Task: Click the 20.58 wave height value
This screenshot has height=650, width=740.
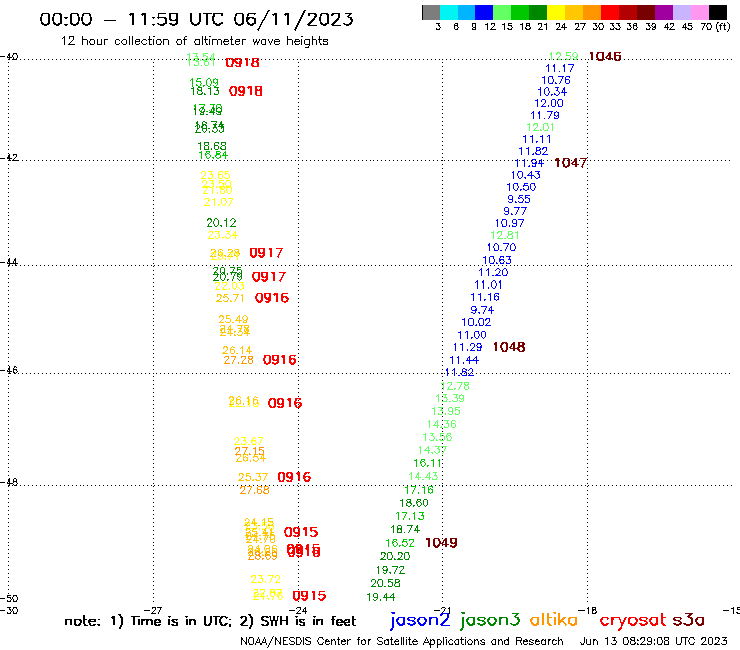Action: pos(386,583)
